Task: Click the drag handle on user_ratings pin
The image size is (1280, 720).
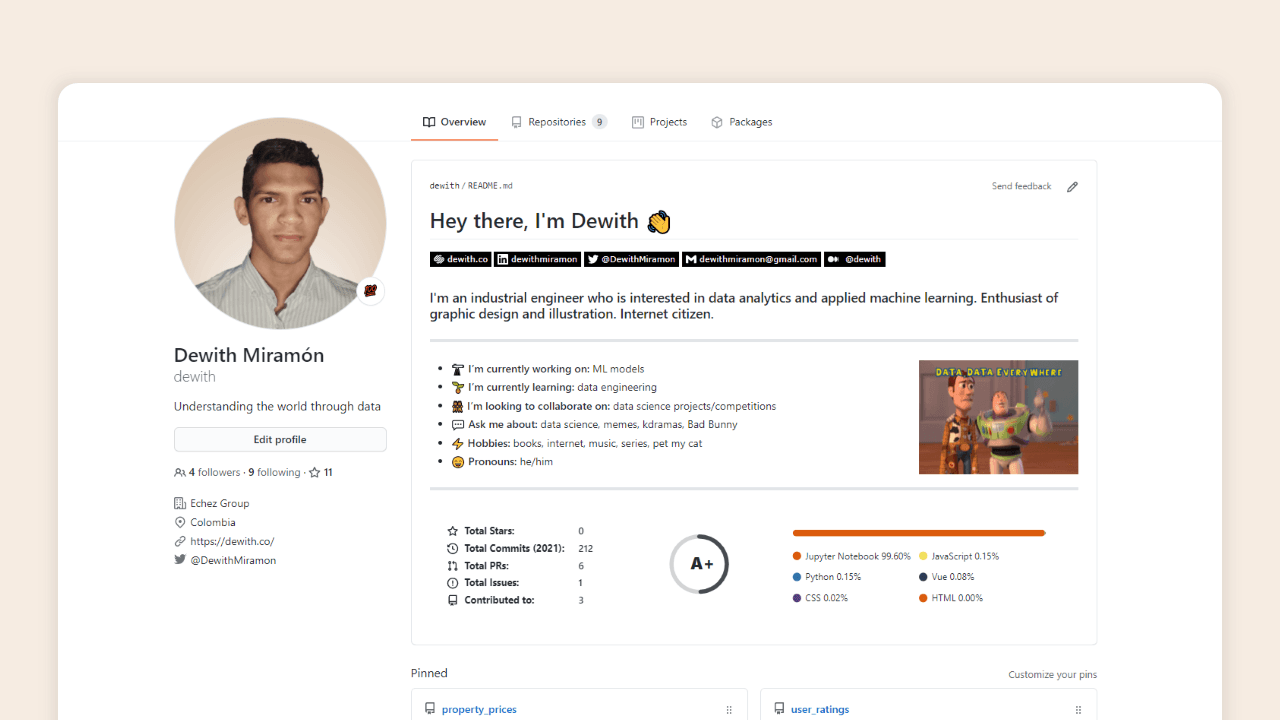Action: point(1078,710)
